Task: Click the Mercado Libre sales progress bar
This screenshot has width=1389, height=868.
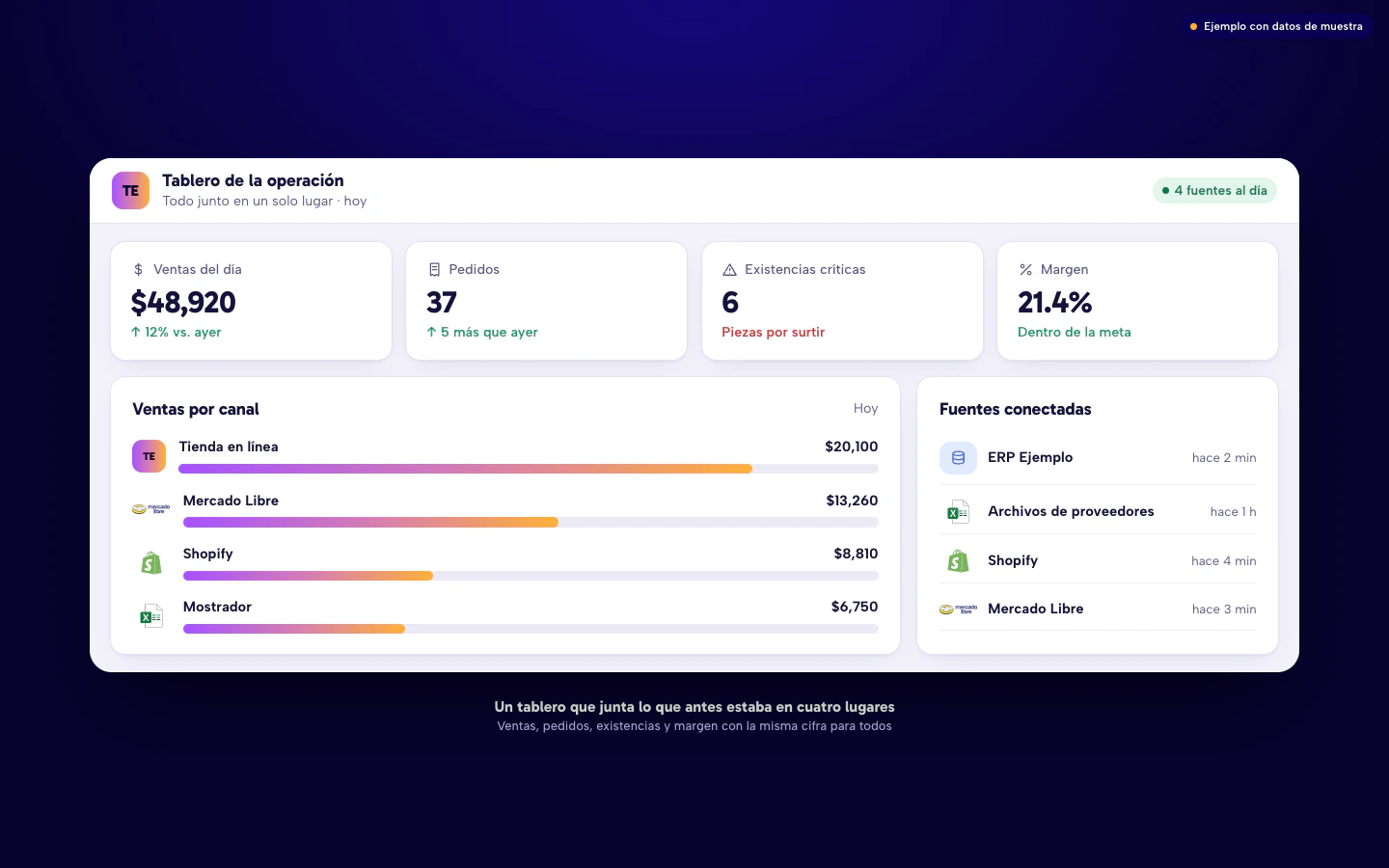Action: pos(531,523)
